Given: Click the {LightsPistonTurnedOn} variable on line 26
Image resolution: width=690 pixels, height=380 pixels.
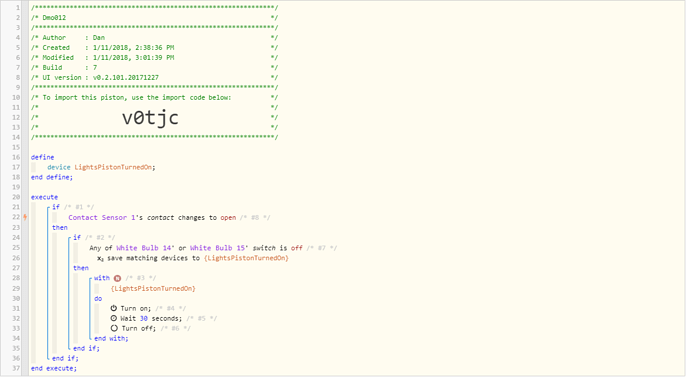Looking at the screenshot, I should coord(246,258).
